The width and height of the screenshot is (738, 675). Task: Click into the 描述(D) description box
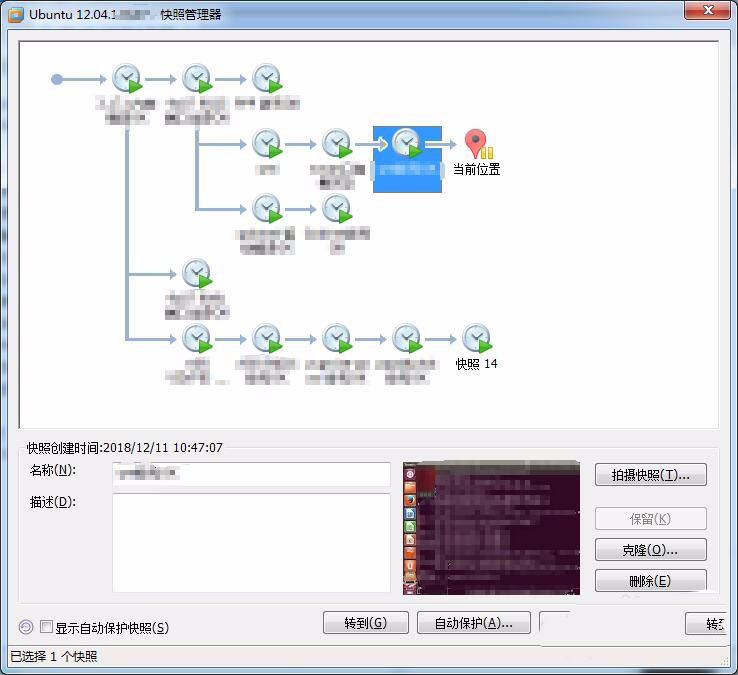click(x=250, y=542)
